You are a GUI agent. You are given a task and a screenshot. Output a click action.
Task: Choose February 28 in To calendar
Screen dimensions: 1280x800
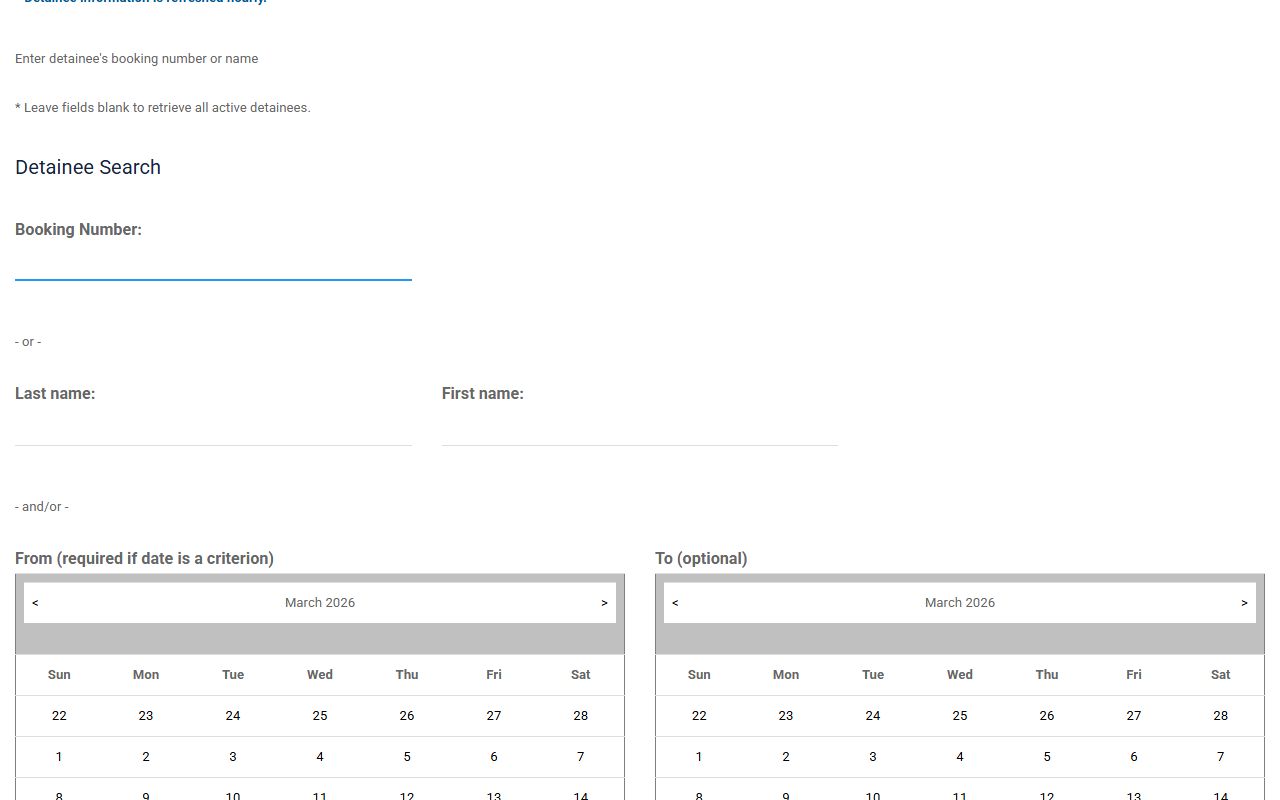(x=1220, y=716)
